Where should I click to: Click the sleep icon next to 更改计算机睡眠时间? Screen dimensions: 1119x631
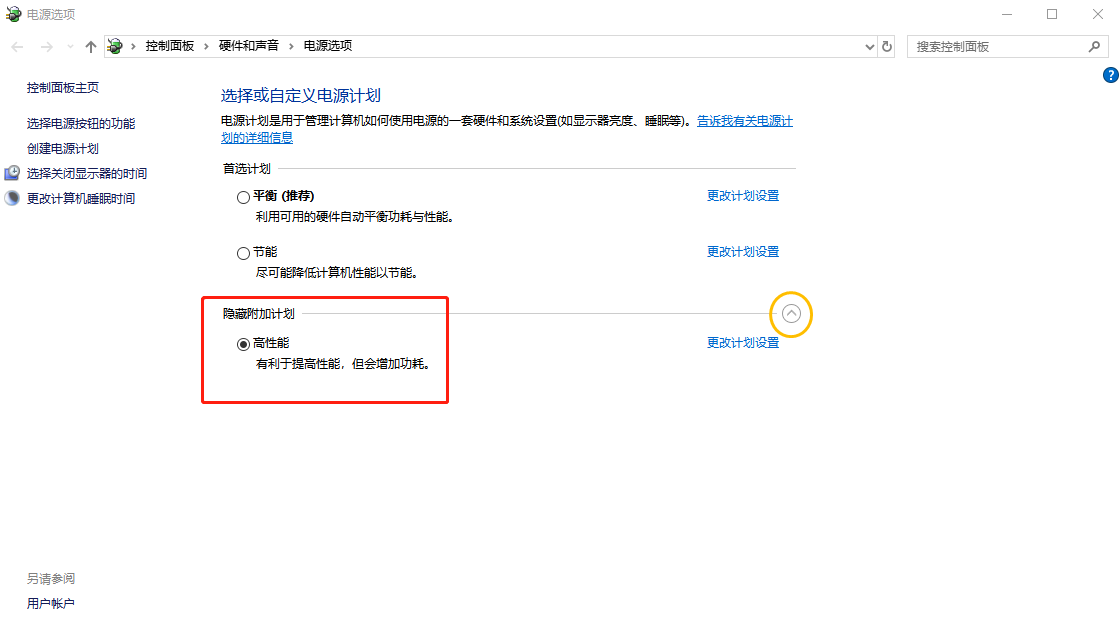(11, 197)
